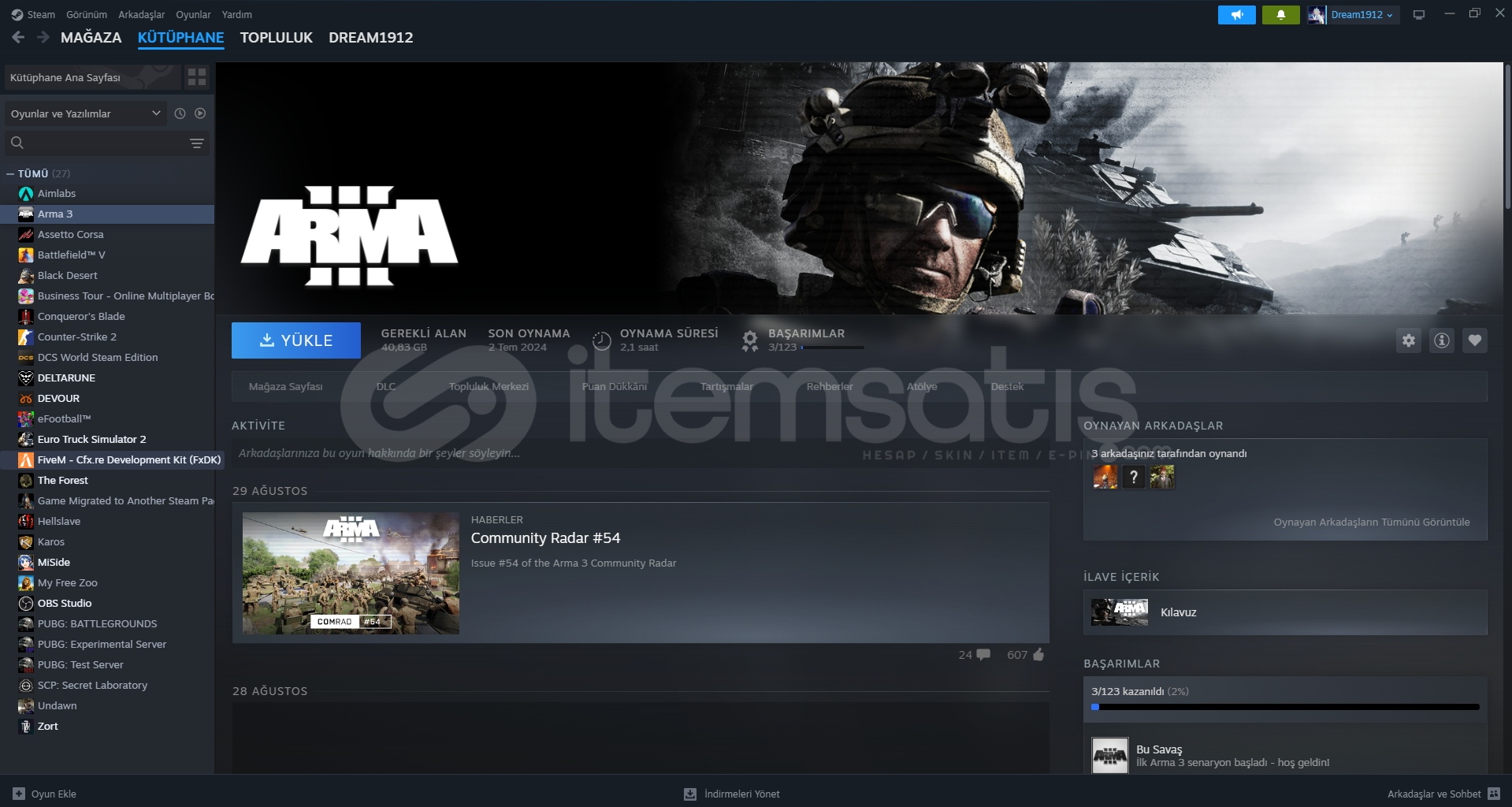Select DELTARUNE in the library
1512x807 pixels.
tap(107, 377)
